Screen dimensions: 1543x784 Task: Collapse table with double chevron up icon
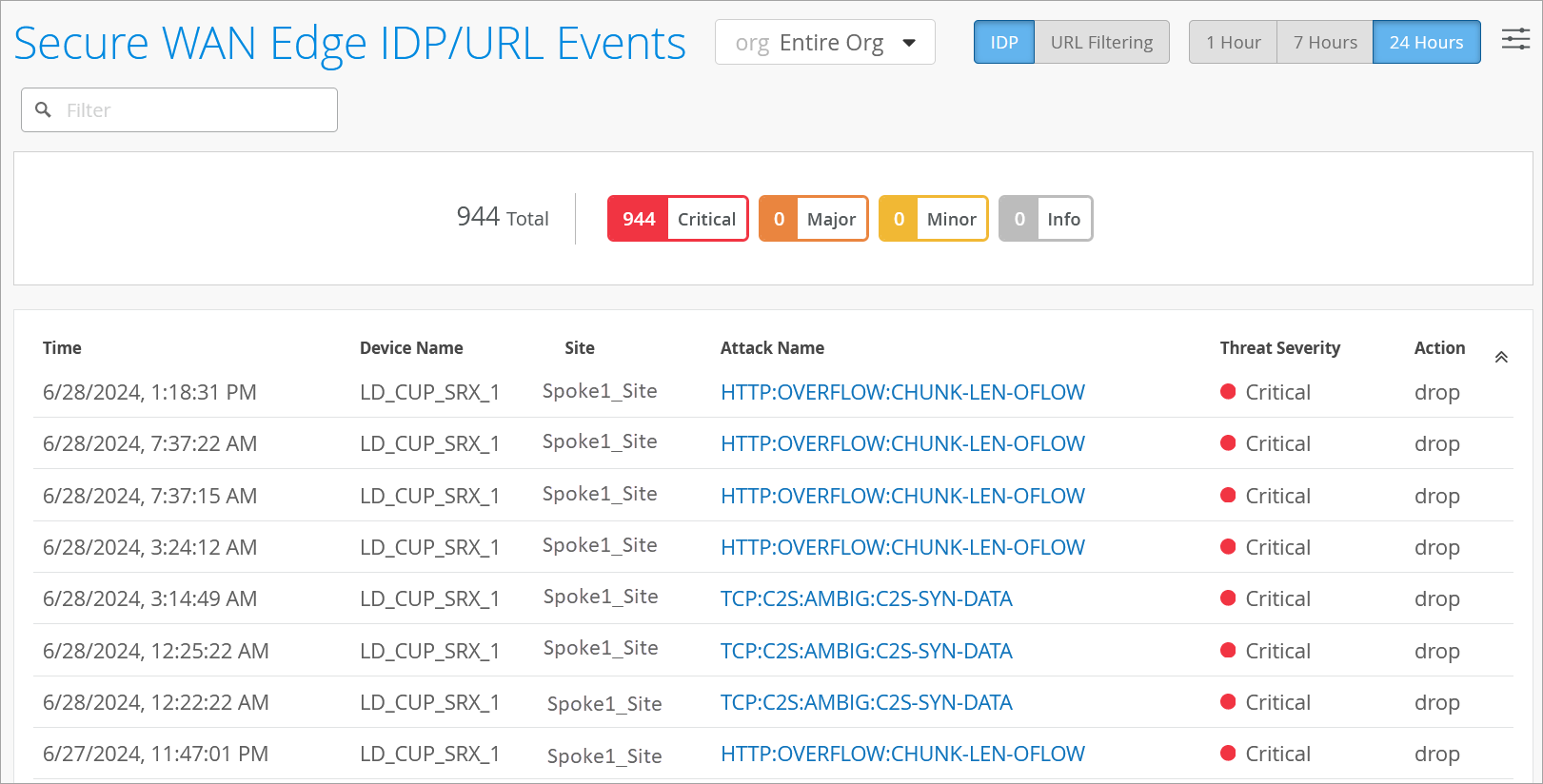1501,358
